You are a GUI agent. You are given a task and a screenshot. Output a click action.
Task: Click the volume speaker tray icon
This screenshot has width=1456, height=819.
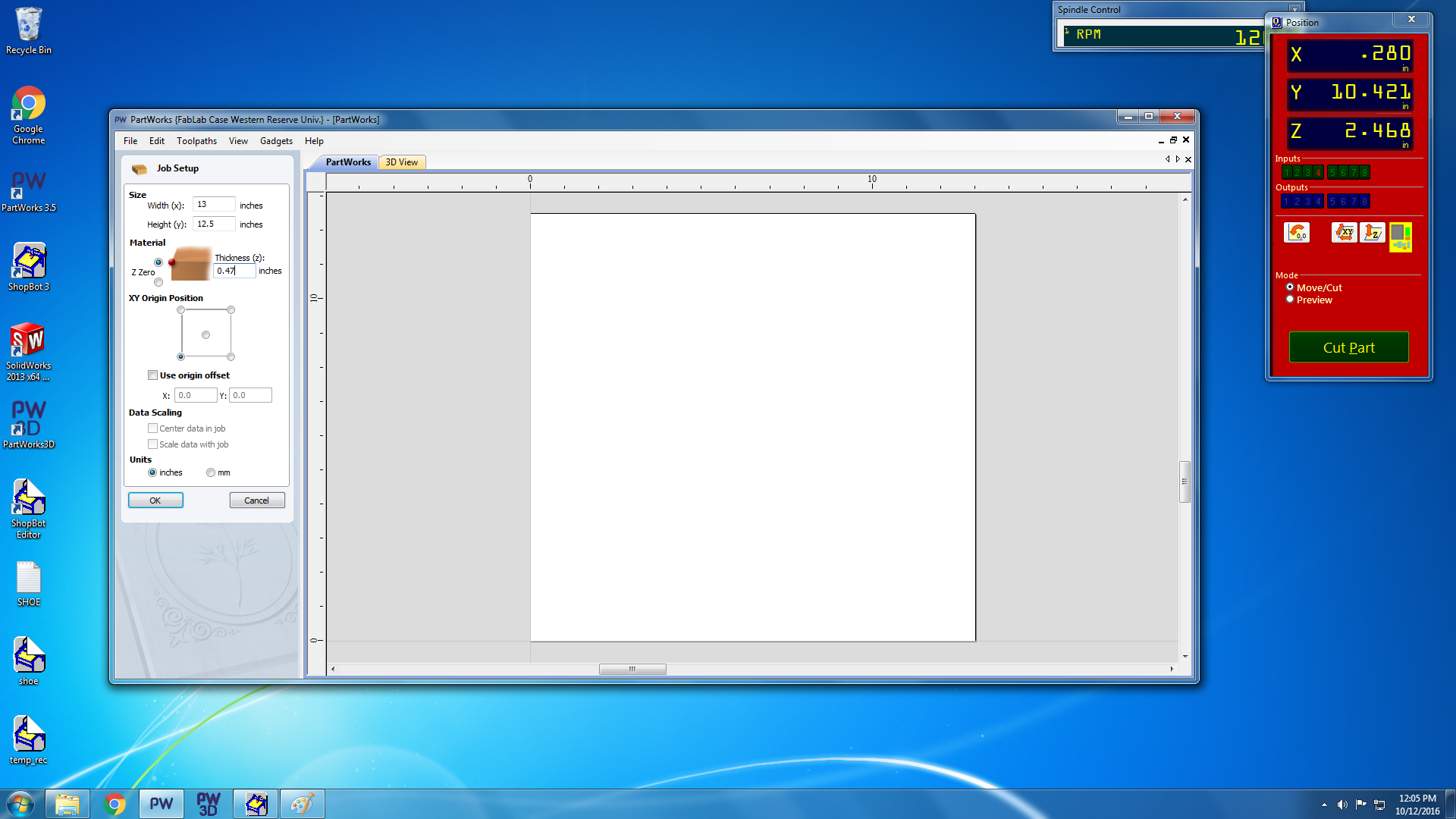[x=1342, y=805]
